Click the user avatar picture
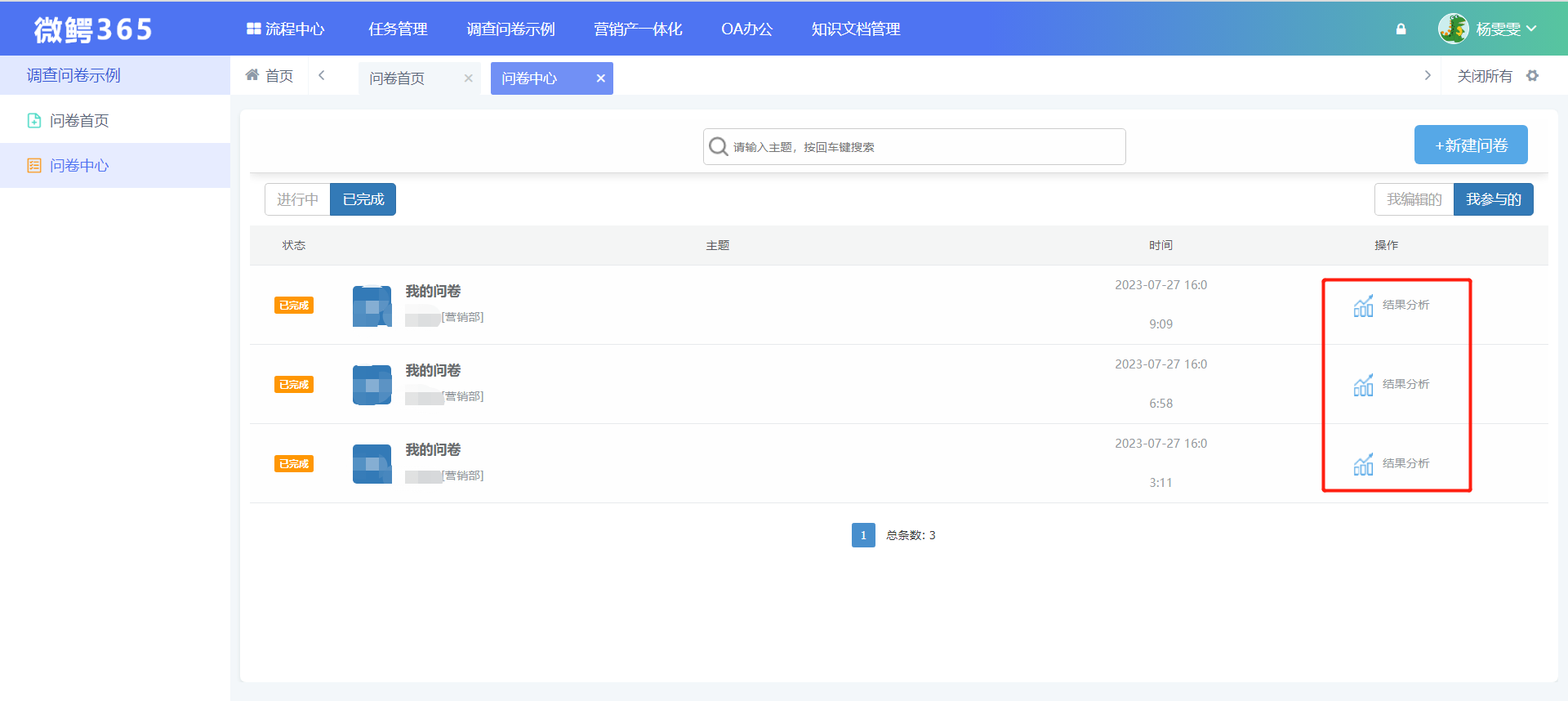 click(1453, 29)
